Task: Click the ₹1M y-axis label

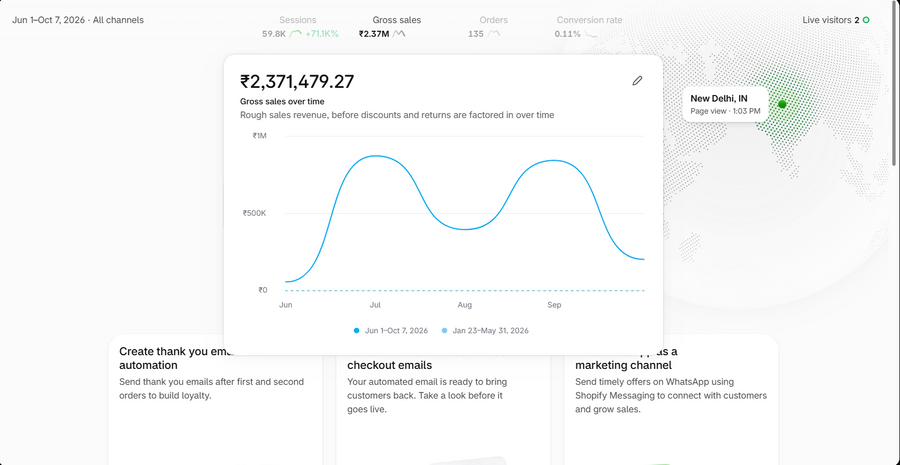Action: click(259, 136)
